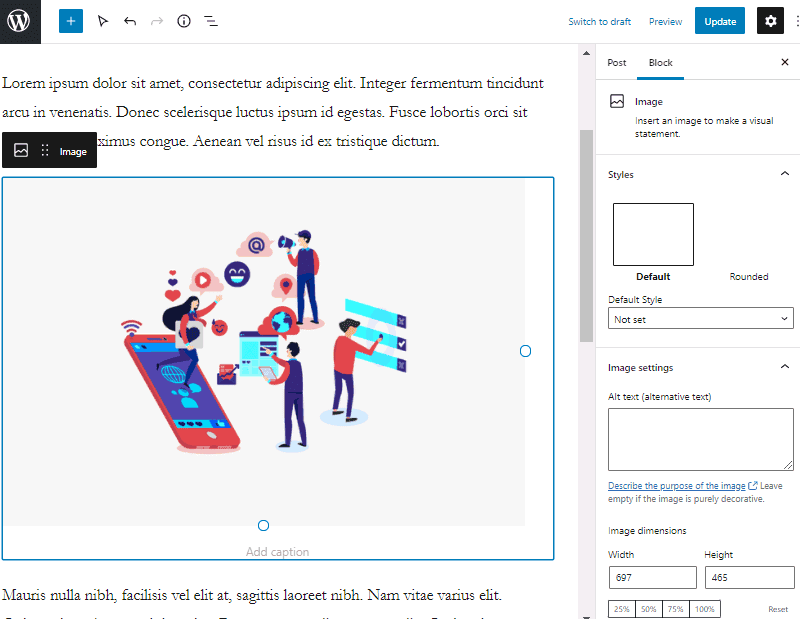Viewport: 800px width, 619px height.
Task: Select the illustration image in the editor
Action: (x=264, y=352)
